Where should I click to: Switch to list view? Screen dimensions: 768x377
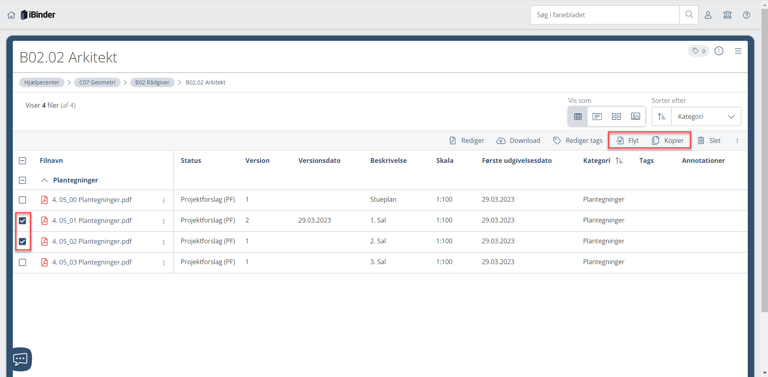(597, 117)
